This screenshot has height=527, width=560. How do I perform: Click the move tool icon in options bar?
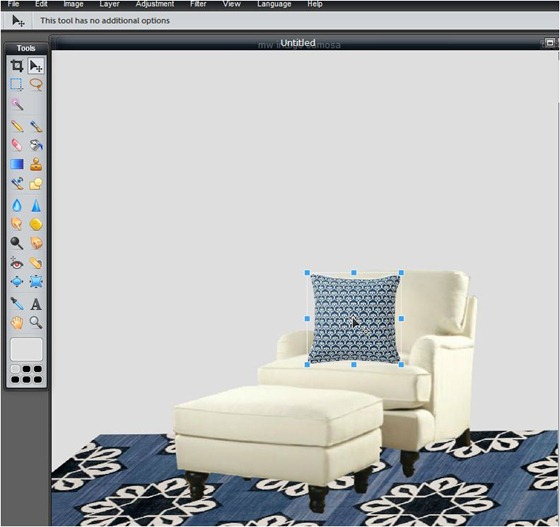coord(18,21)
